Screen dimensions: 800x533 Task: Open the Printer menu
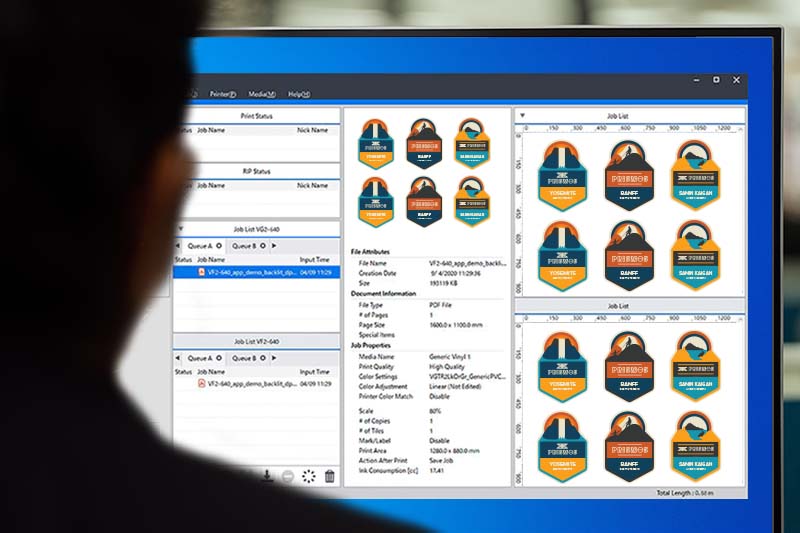point(222,94)
